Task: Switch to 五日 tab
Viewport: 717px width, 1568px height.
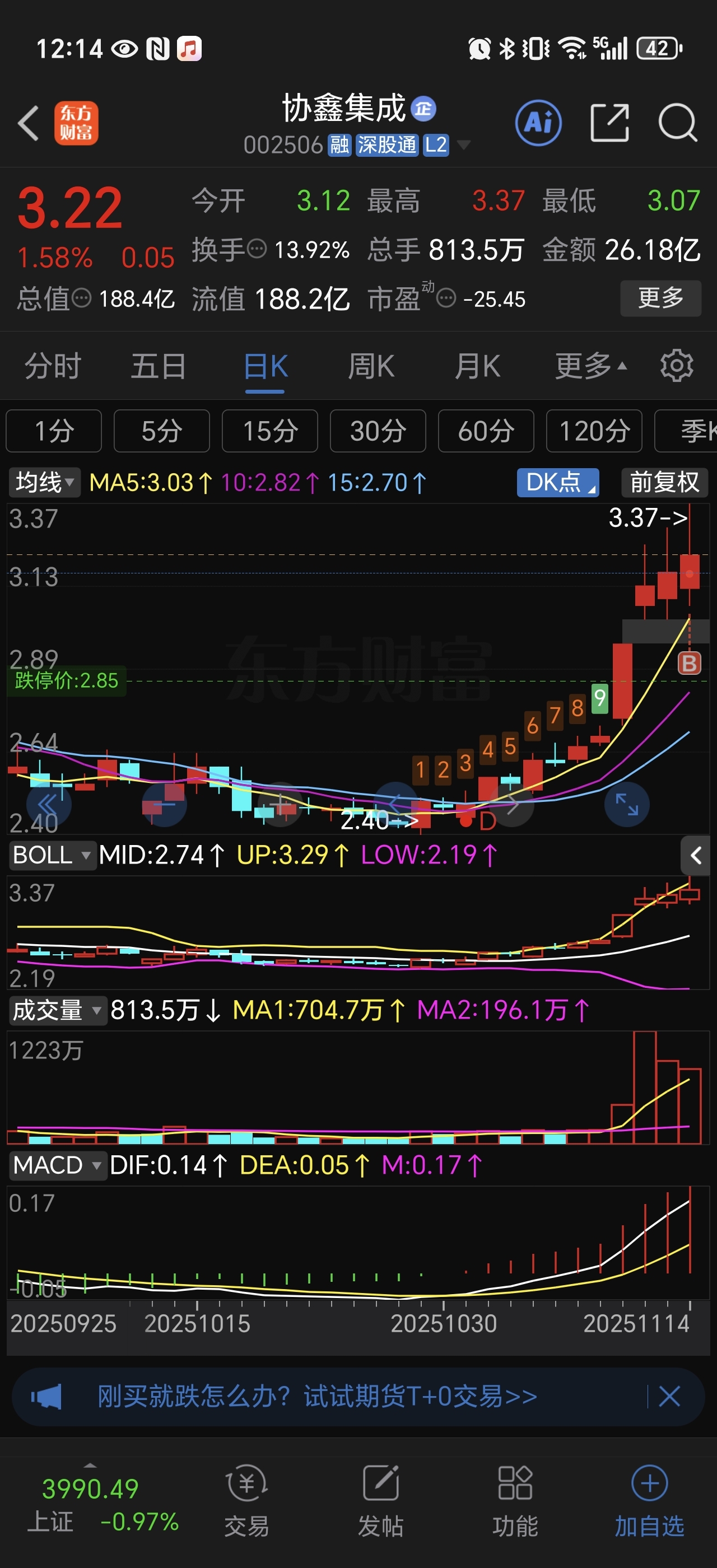Action: tap(159, 366)
